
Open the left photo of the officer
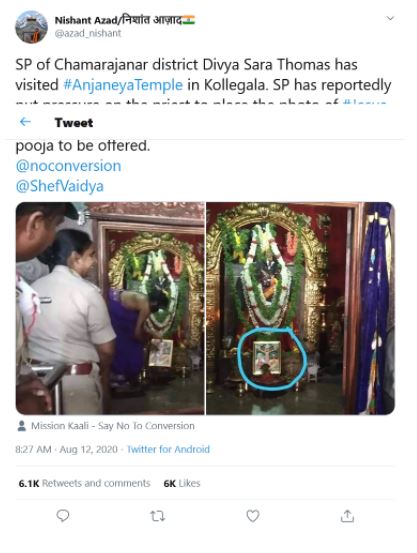click(x=110, y=308)
